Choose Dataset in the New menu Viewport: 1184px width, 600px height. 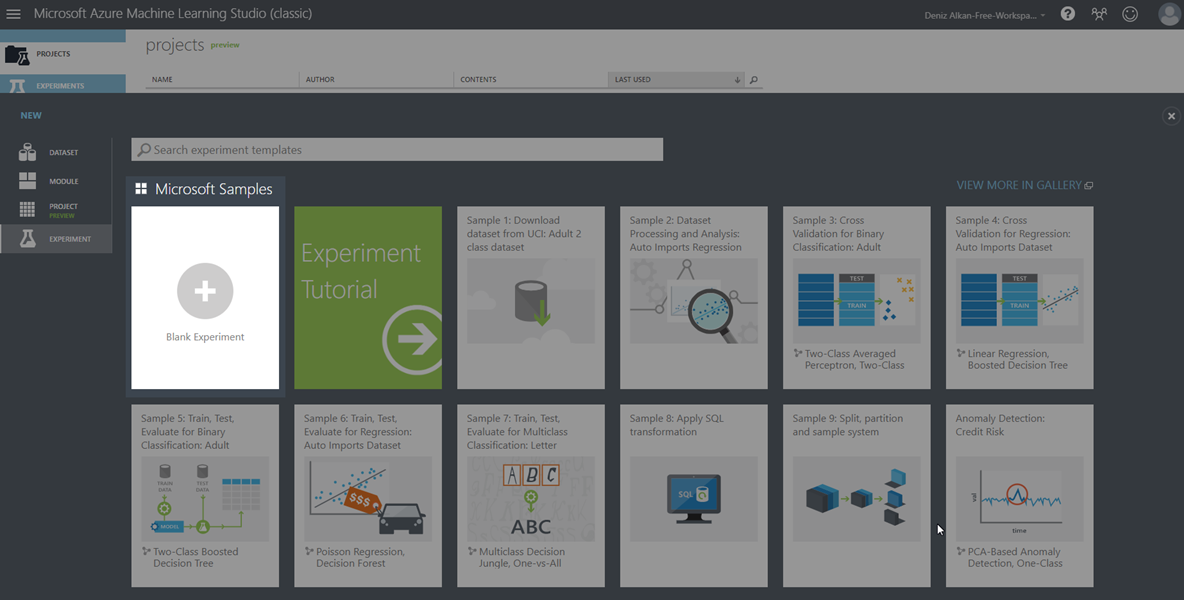click(57, 152)
